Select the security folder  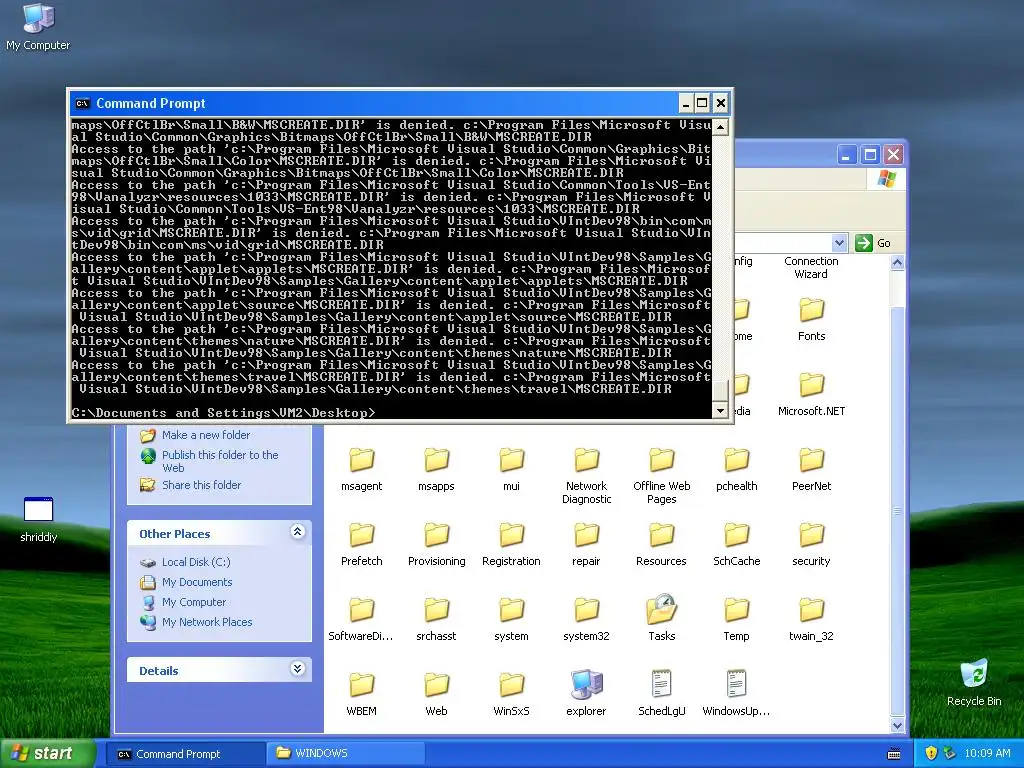pyautogui.click(x=811, y=545)
